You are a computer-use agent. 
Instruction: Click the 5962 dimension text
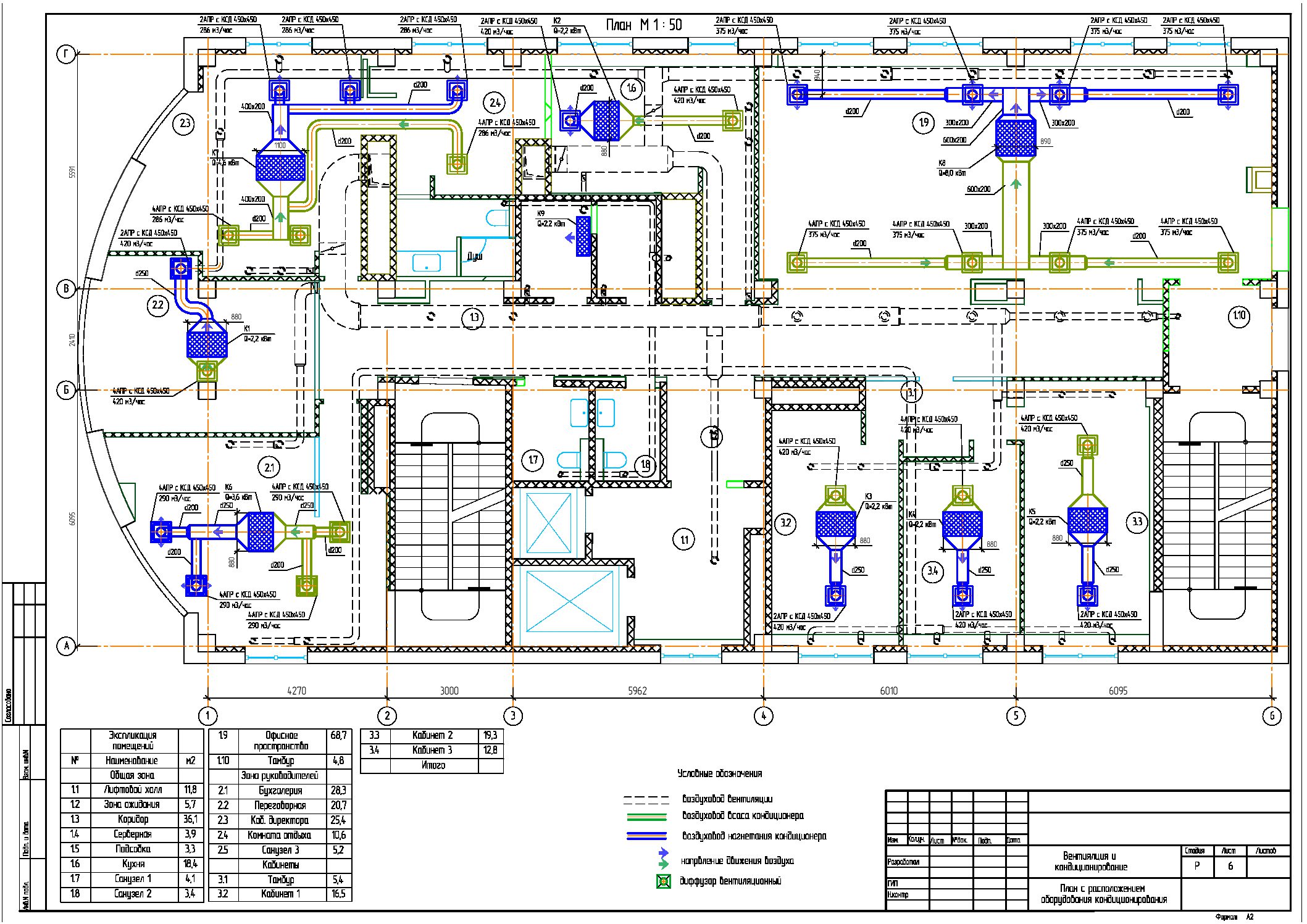tap(637, 691)
